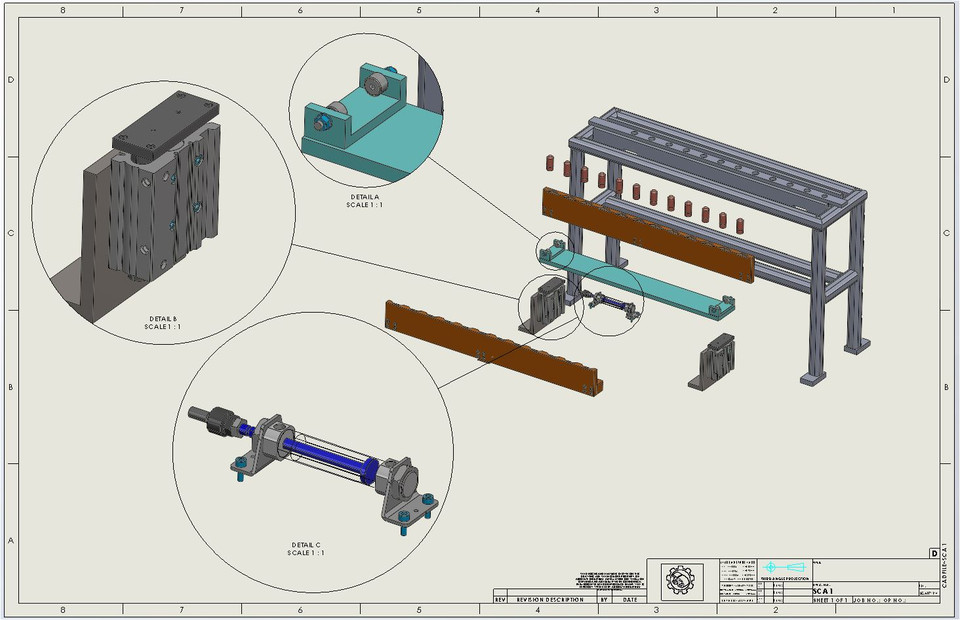Select the REVISION DESCRIPTION column header
The image size is (960, 620).
pyautogui.click(x=551, y=600)
